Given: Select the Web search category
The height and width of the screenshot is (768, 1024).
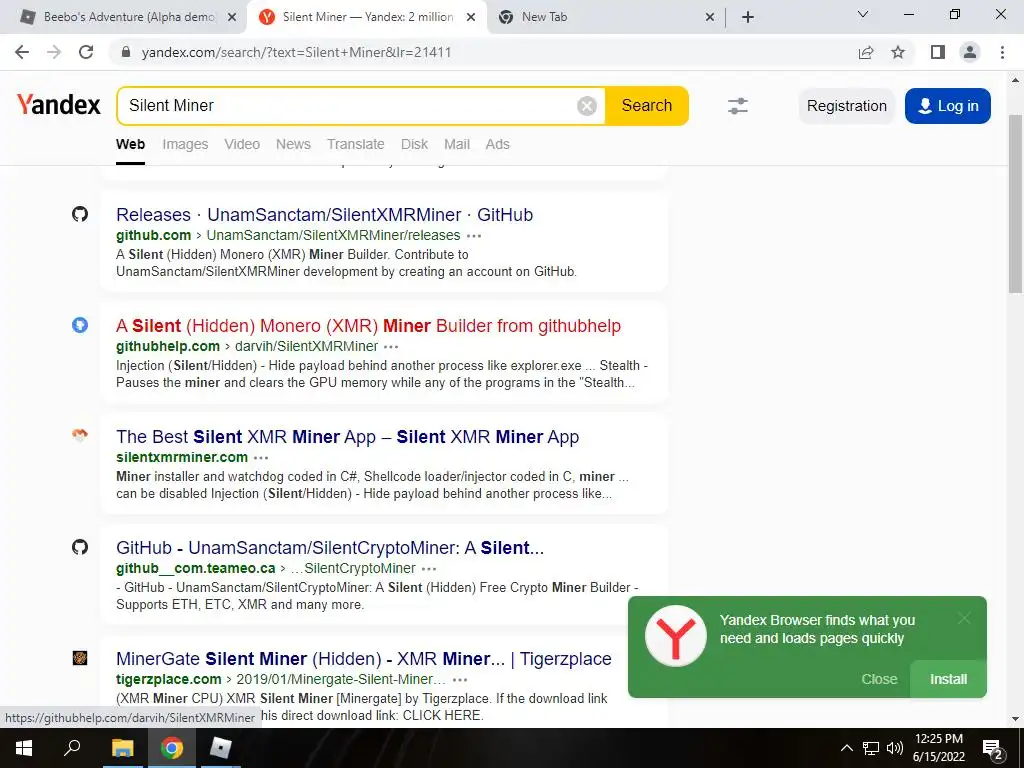Looking at the screenshot, I should coord(131,144).
